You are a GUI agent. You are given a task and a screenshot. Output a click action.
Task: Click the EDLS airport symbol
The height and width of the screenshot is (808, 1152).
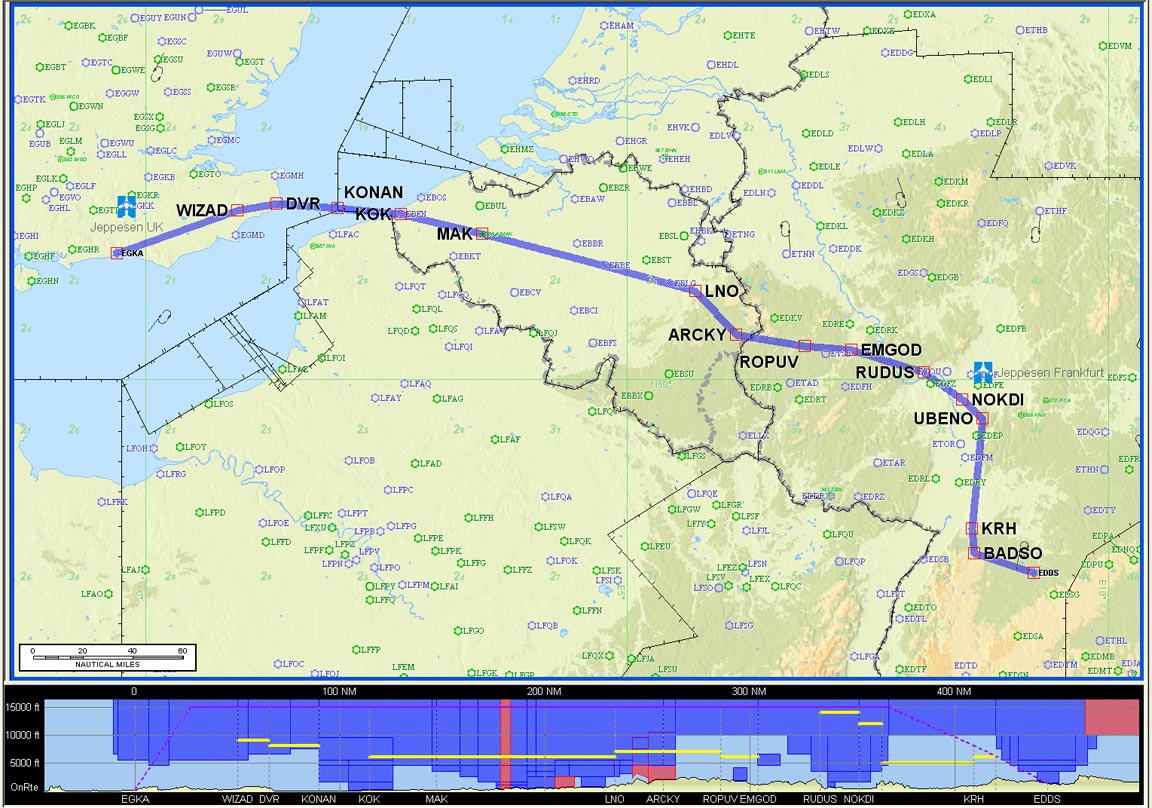804,75
